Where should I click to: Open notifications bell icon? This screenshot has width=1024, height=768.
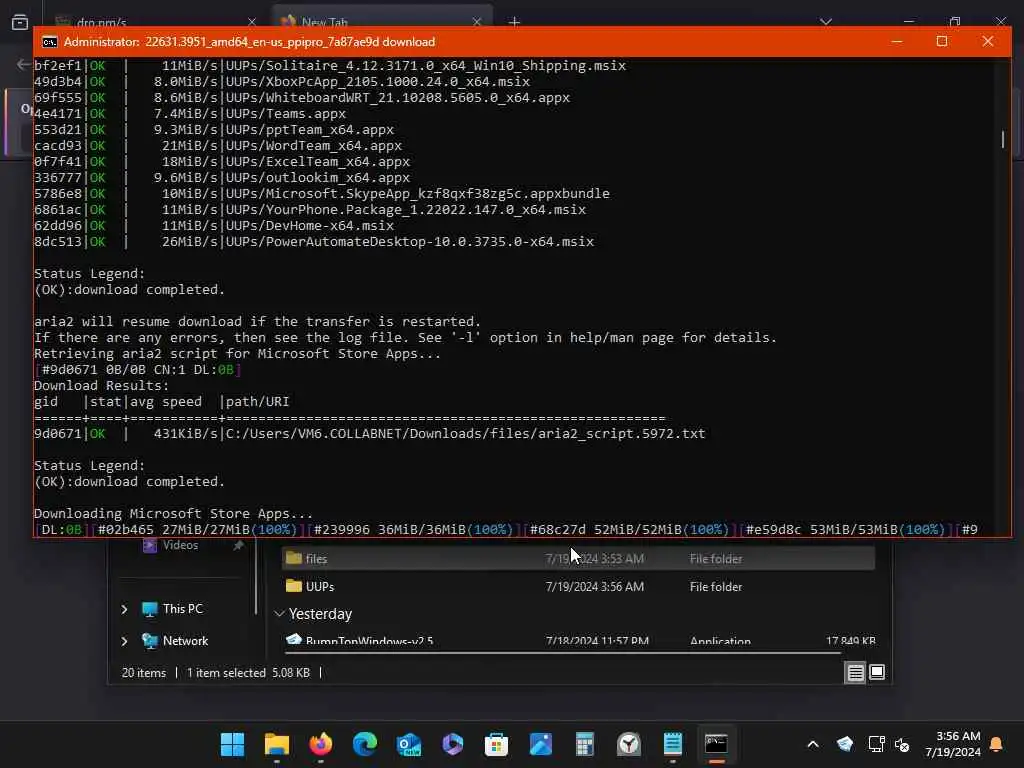pos(997,744)
